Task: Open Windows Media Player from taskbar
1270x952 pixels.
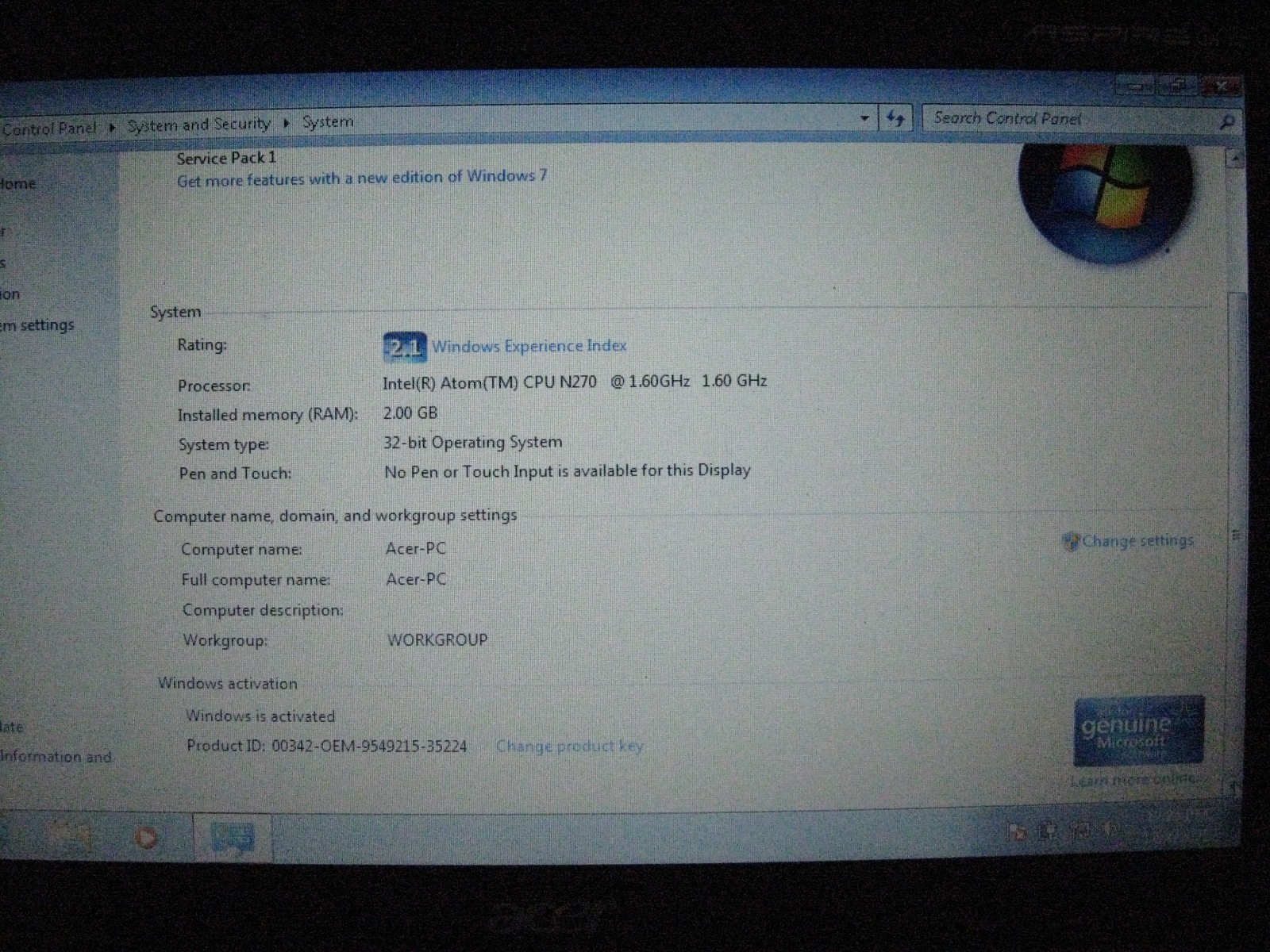Action: click(x=146, y=837)
